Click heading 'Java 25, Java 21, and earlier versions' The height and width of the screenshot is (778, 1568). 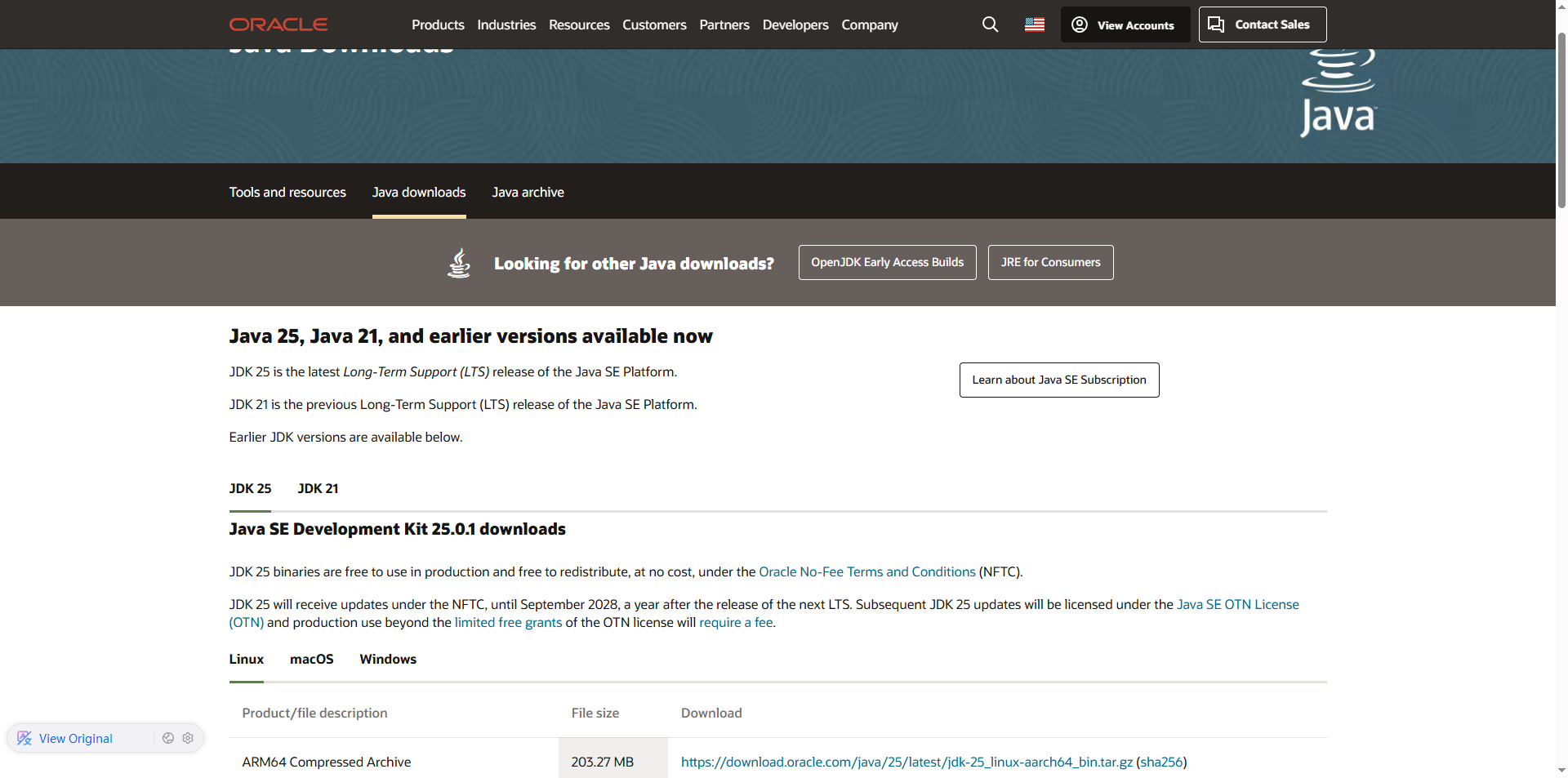coord(470,336)
